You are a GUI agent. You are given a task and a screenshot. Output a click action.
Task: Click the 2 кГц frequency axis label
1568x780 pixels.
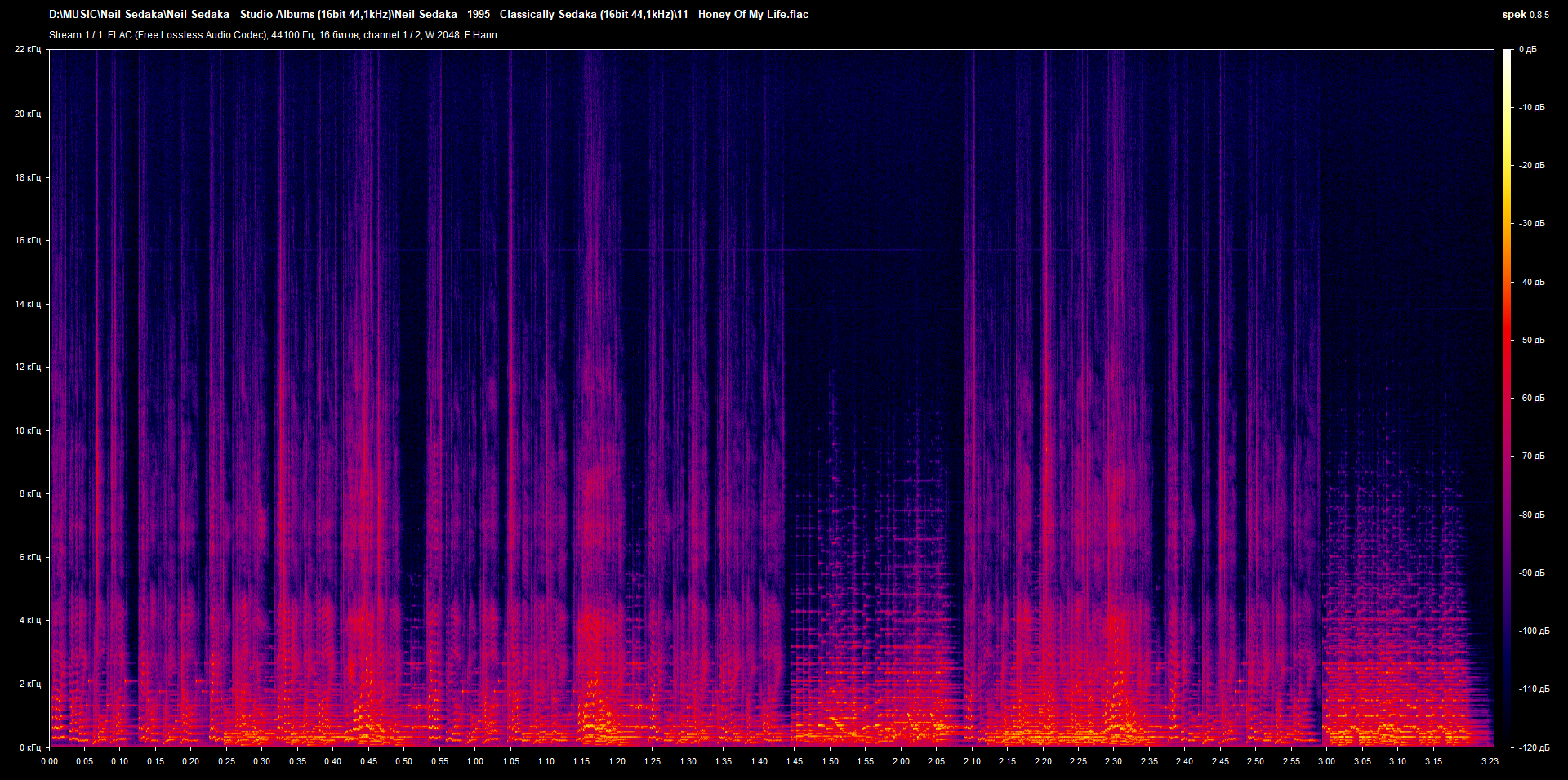30,684
